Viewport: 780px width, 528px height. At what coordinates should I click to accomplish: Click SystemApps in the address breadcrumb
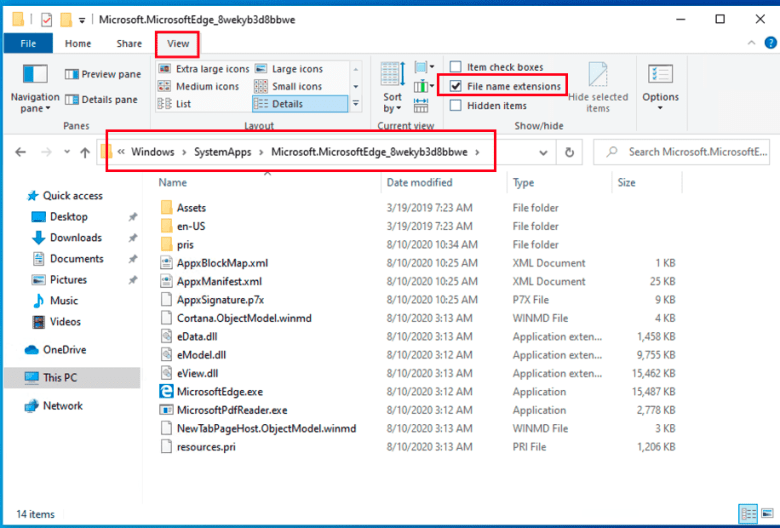click(x=222, y=152)
